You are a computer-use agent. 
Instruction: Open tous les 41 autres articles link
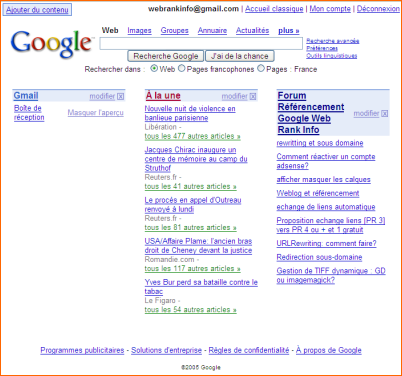[x=190, y=186]
